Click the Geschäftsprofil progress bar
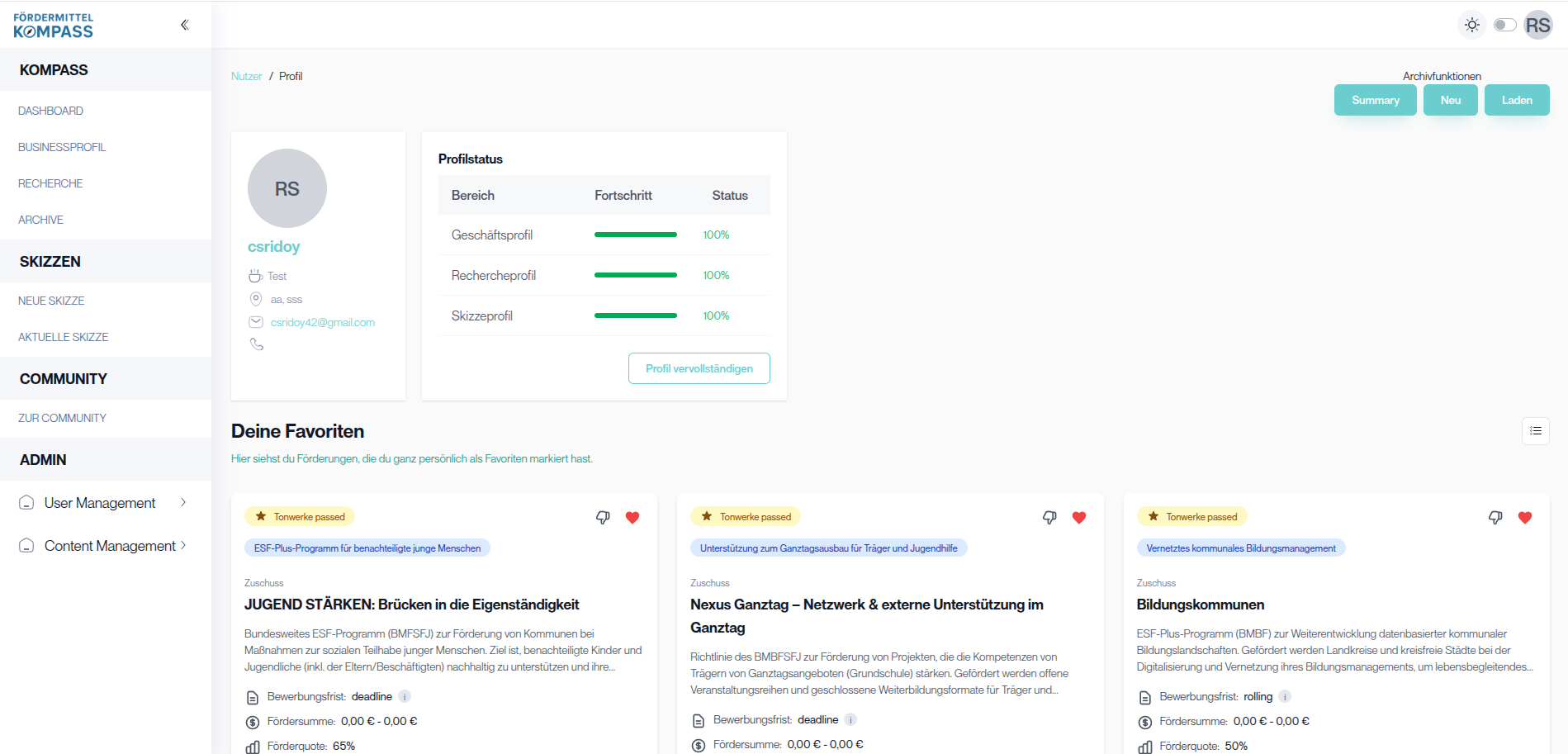This screenshot has height=754, width=1568. [x=635, y=235]
